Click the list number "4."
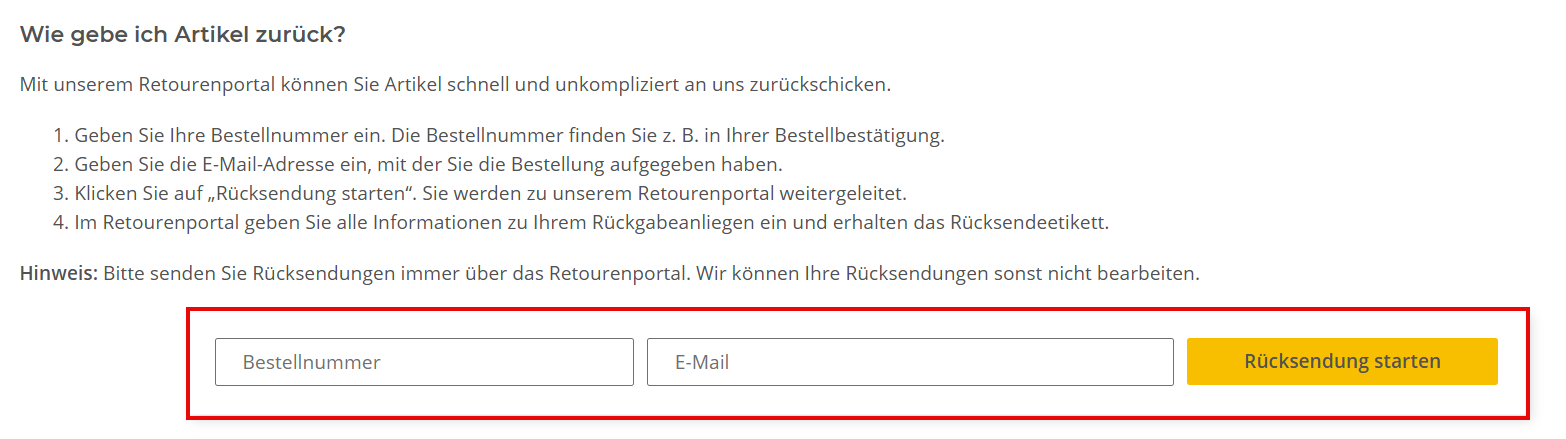This screenshot has width=1566, height=439. [x=61, y=222]
